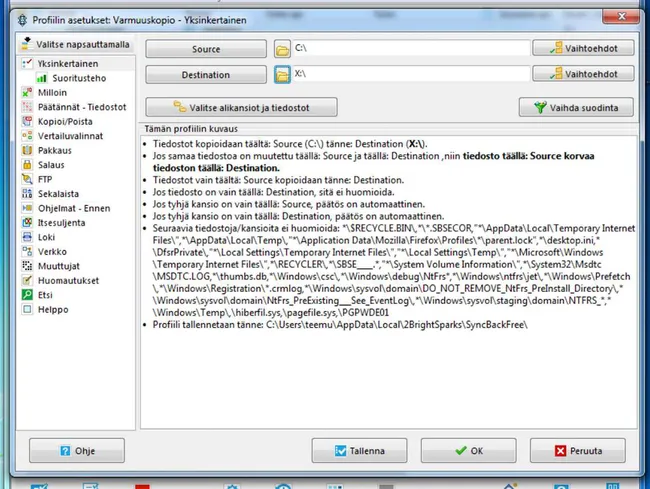
Task: Click the Salaus padlock icon
Action: 27,165
